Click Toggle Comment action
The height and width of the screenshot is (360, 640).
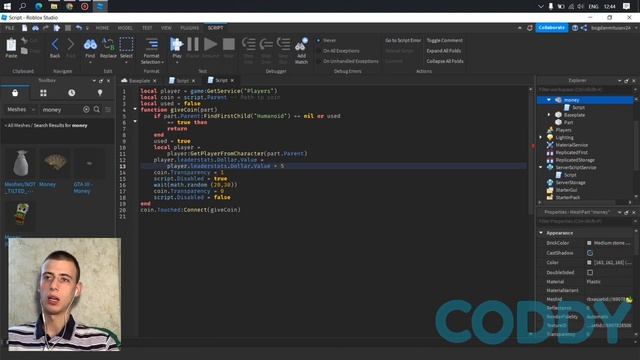444,40
